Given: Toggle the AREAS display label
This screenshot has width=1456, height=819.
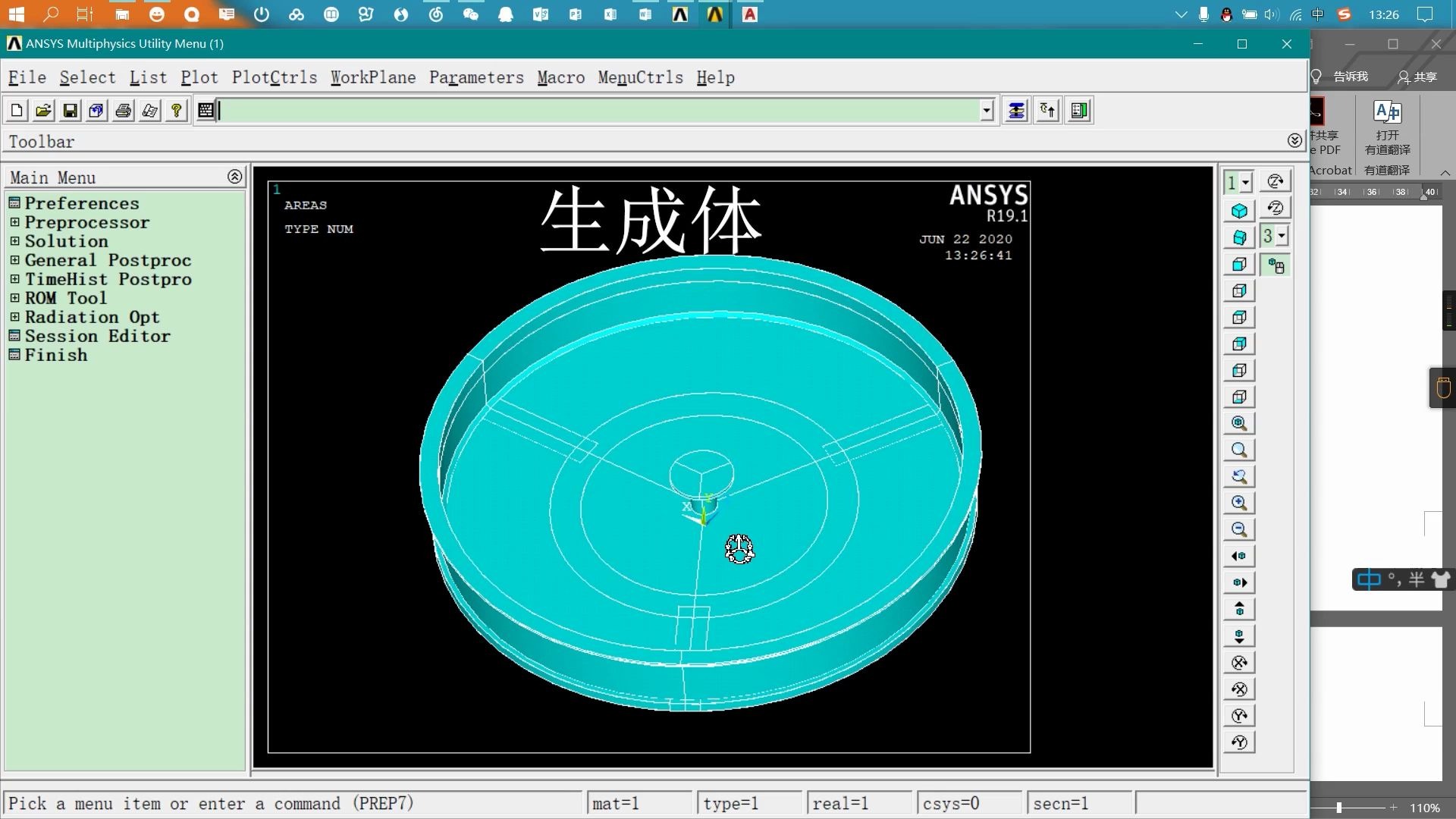Looking at the screenshot, I should click(305, 205).
